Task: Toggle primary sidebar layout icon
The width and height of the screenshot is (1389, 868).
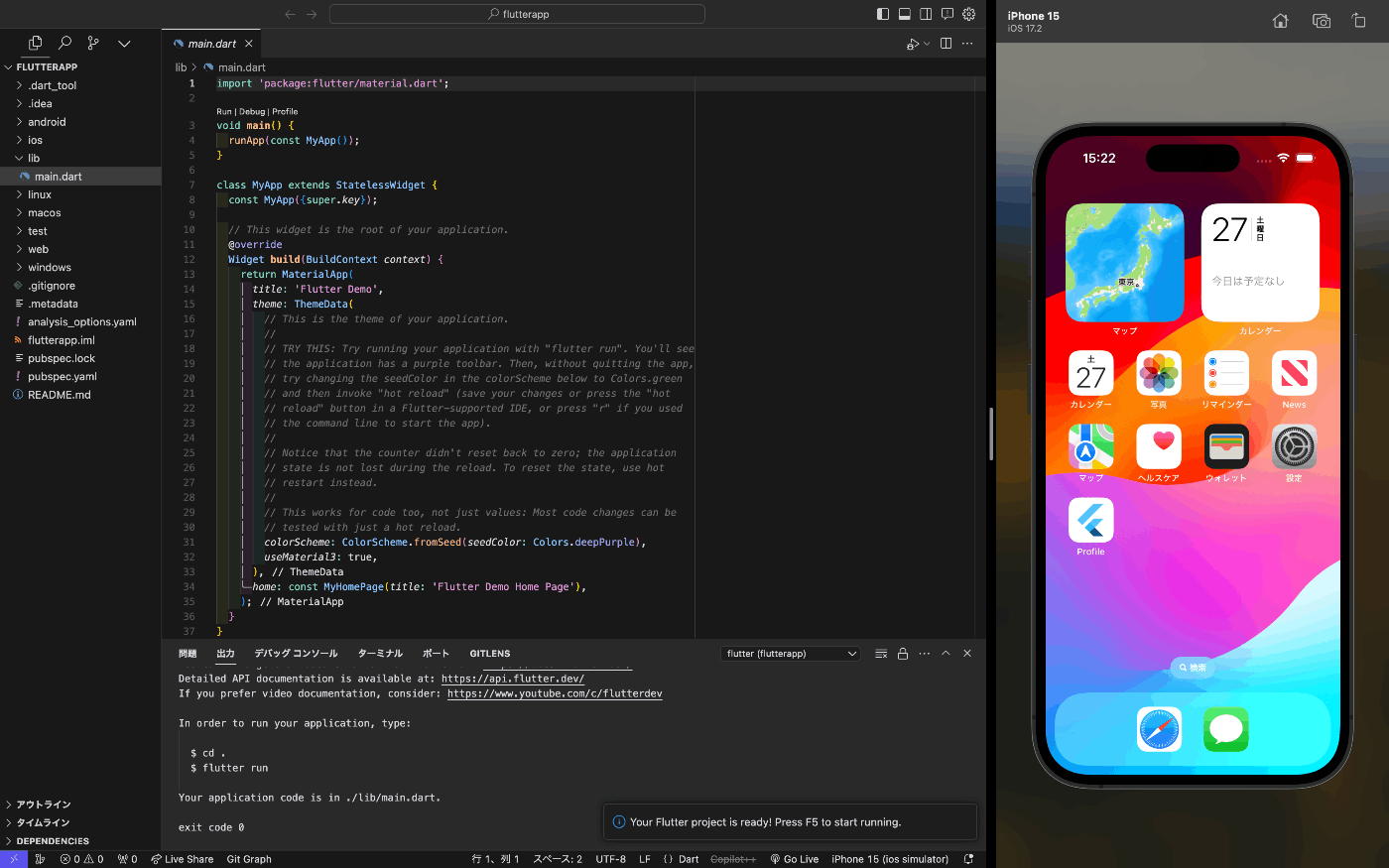Action: (883, 14)
